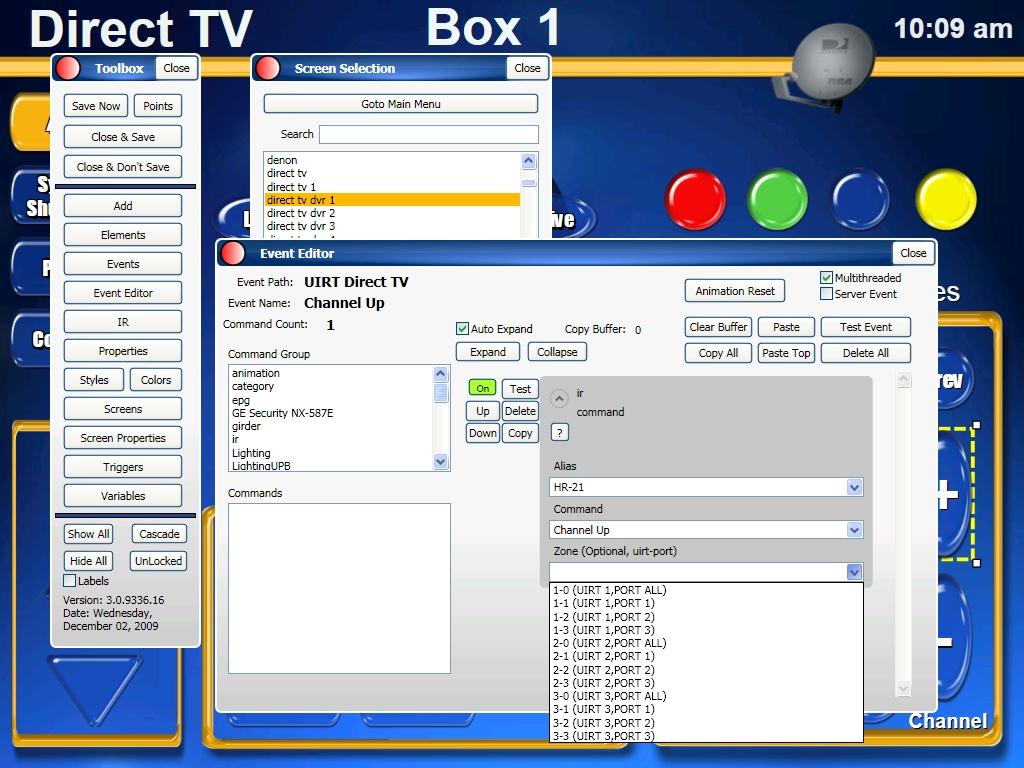Image resolution: width=1024 pixels, height=768 pixels.
Task: Select zone 3-1 (UIRT 3,PORT 1)
Action: [706, 709]
